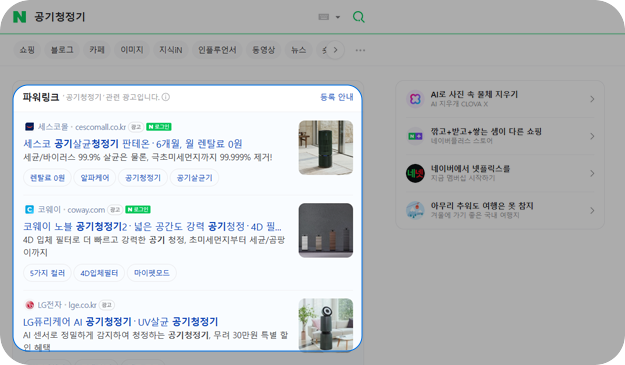The image size is (625, 365).
Task: Open 깎고+받고+쌓는 셈이 다른 쇼핑 link
Action: 486,131
